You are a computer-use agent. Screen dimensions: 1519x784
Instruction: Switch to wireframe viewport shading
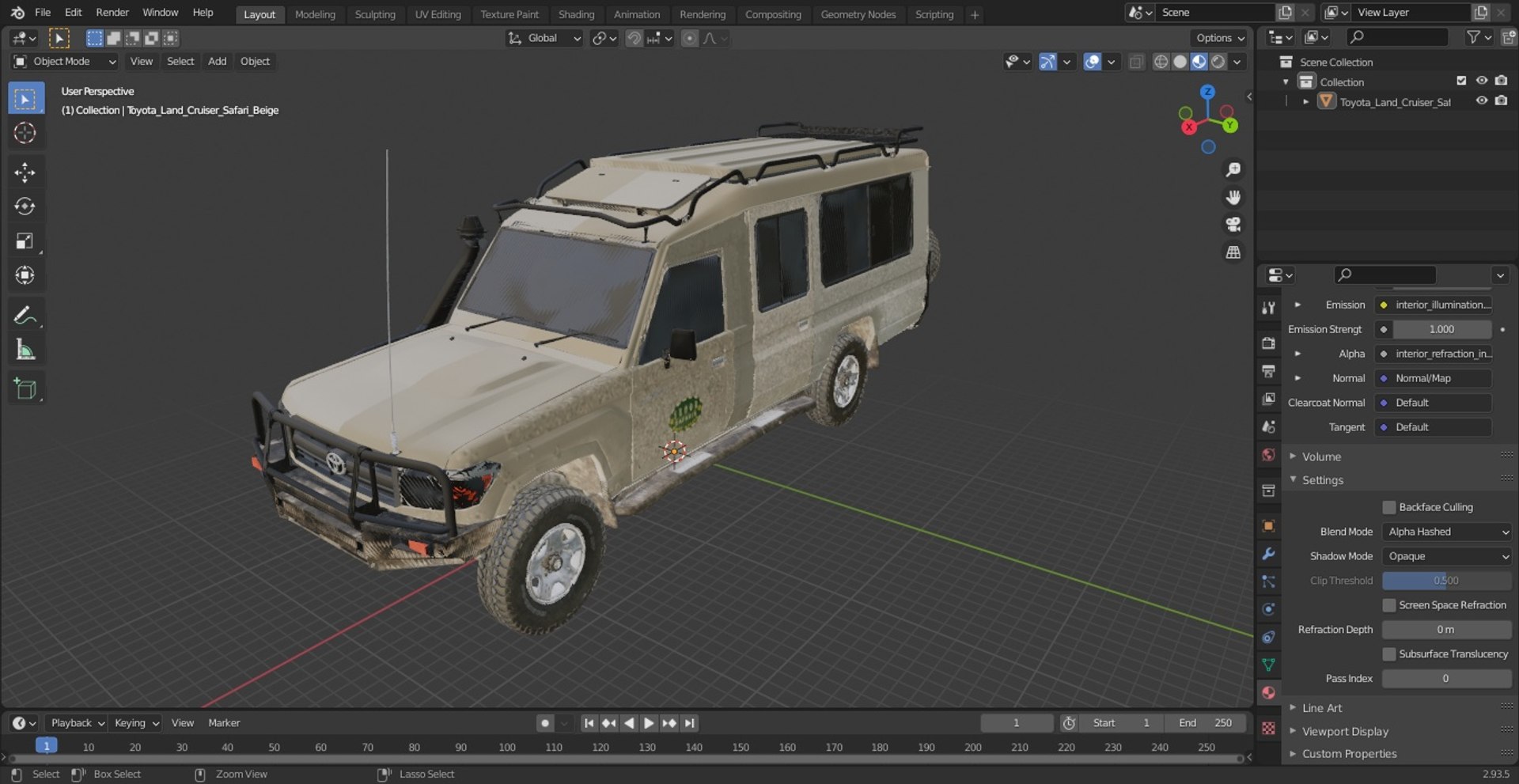[1161, 62]
